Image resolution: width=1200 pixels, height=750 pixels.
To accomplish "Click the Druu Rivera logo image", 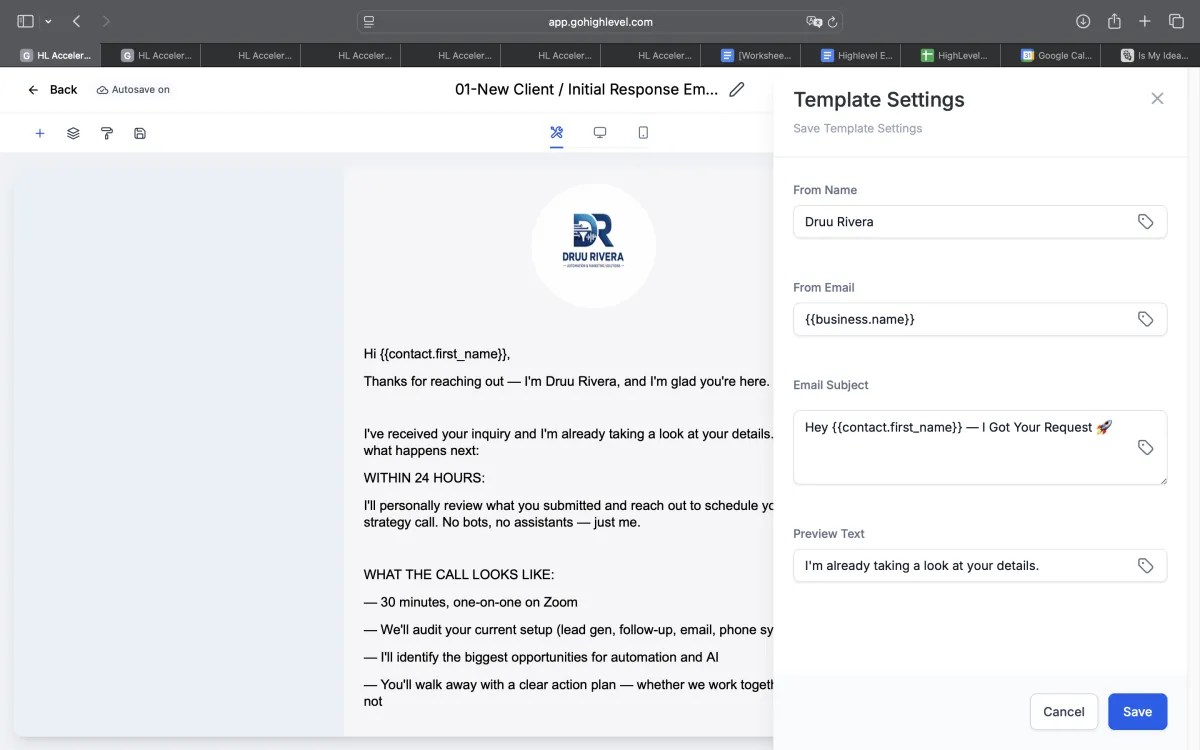I will [x=593, y=245].
